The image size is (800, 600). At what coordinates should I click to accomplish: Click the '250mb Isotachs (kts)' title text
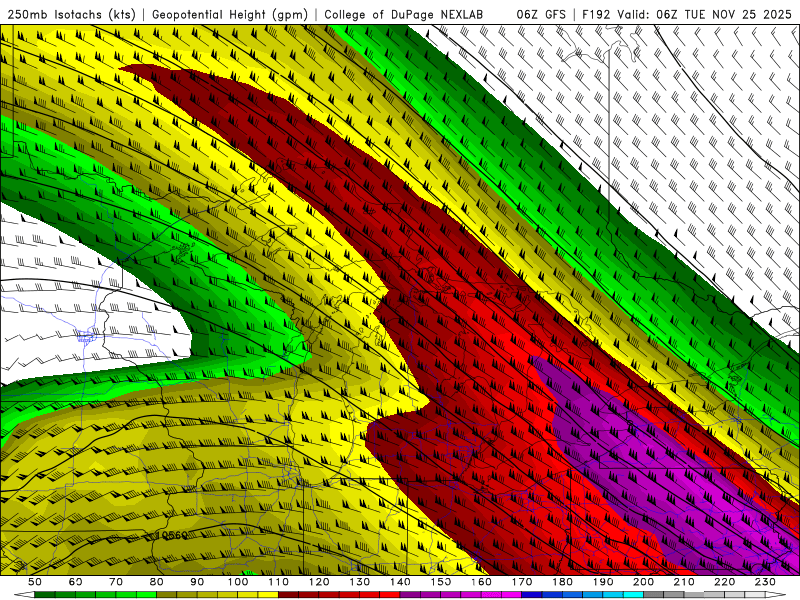(x=71, y=14)
